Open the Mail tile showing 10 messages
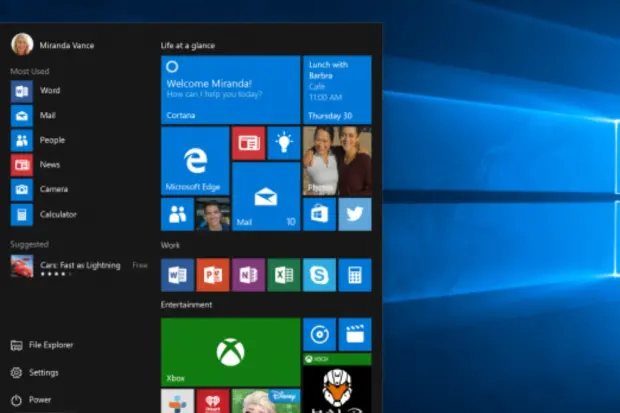Viewport: 620px width, 413px height. pyautogui.click(x=266, y=197)
